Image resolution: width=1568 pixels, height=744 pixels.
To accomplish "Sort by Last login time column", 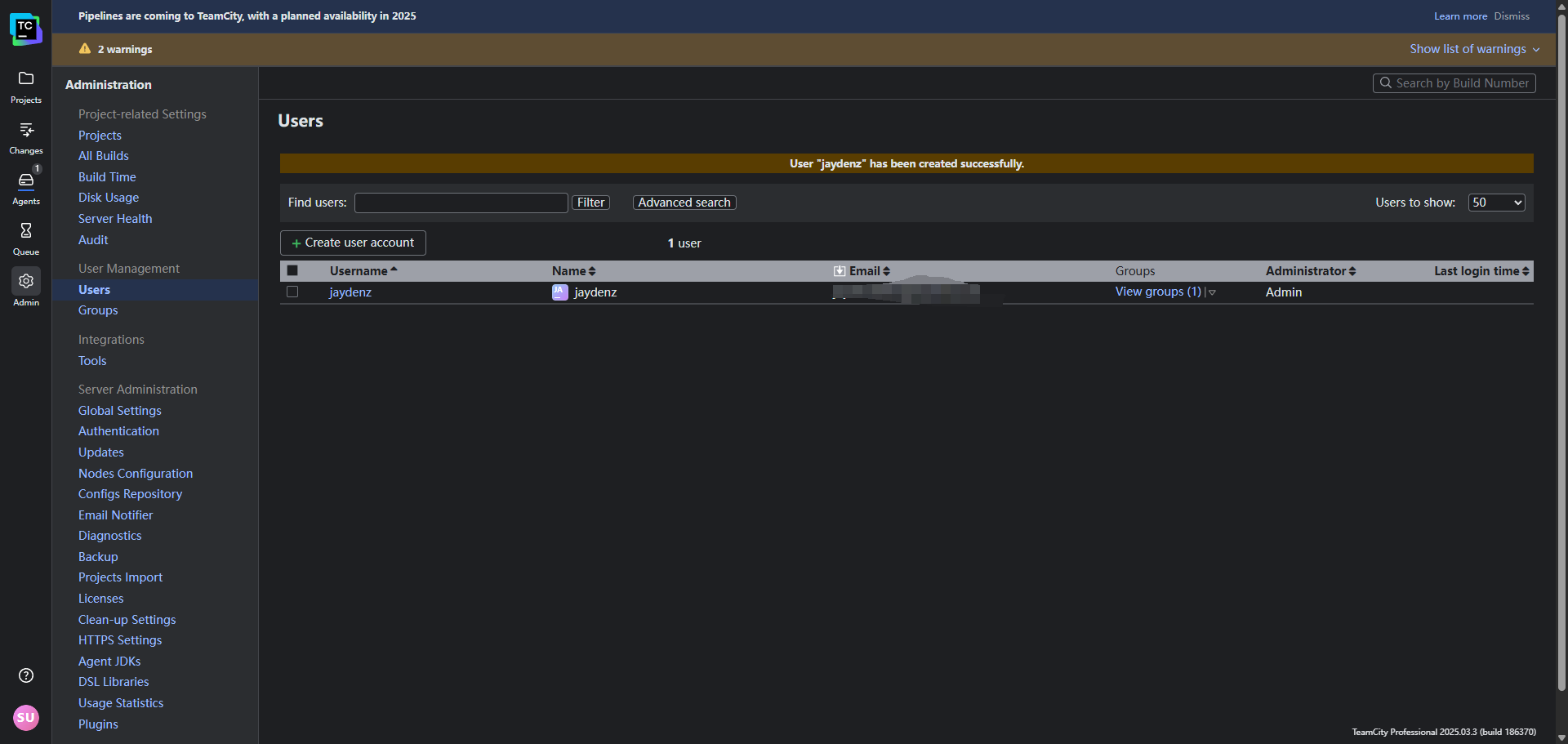I will click(1481, 271).
